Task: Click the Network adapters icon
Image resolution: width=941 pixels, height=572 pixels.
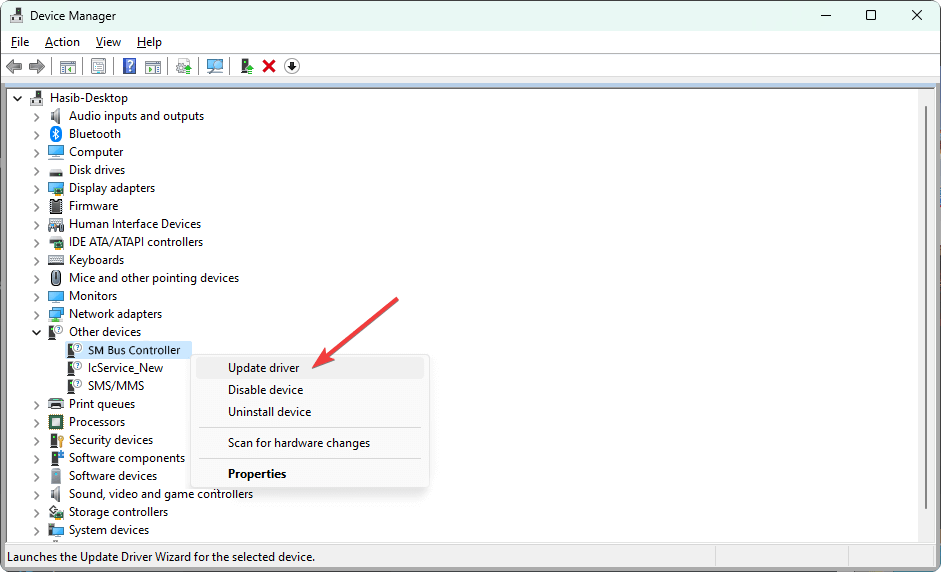Action: pos(56,314)
